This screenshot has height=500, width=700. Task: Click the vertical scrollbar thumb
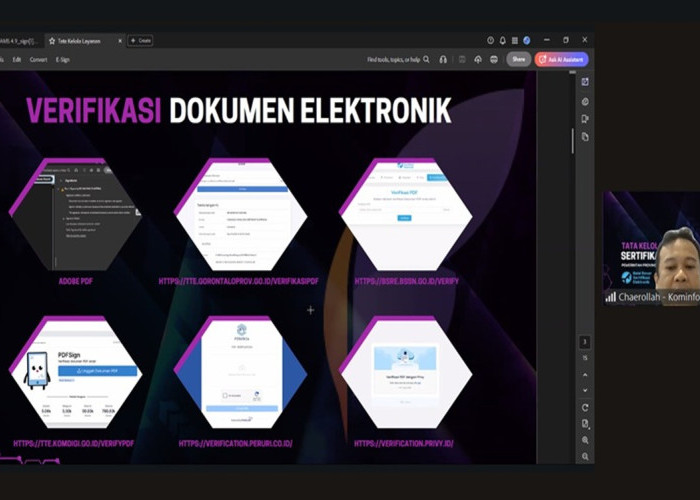pos(573,141)
